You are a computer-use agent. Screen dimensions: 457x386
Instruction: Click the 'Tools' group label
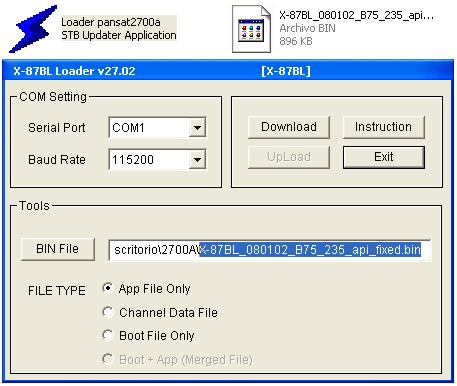[34, 206]
